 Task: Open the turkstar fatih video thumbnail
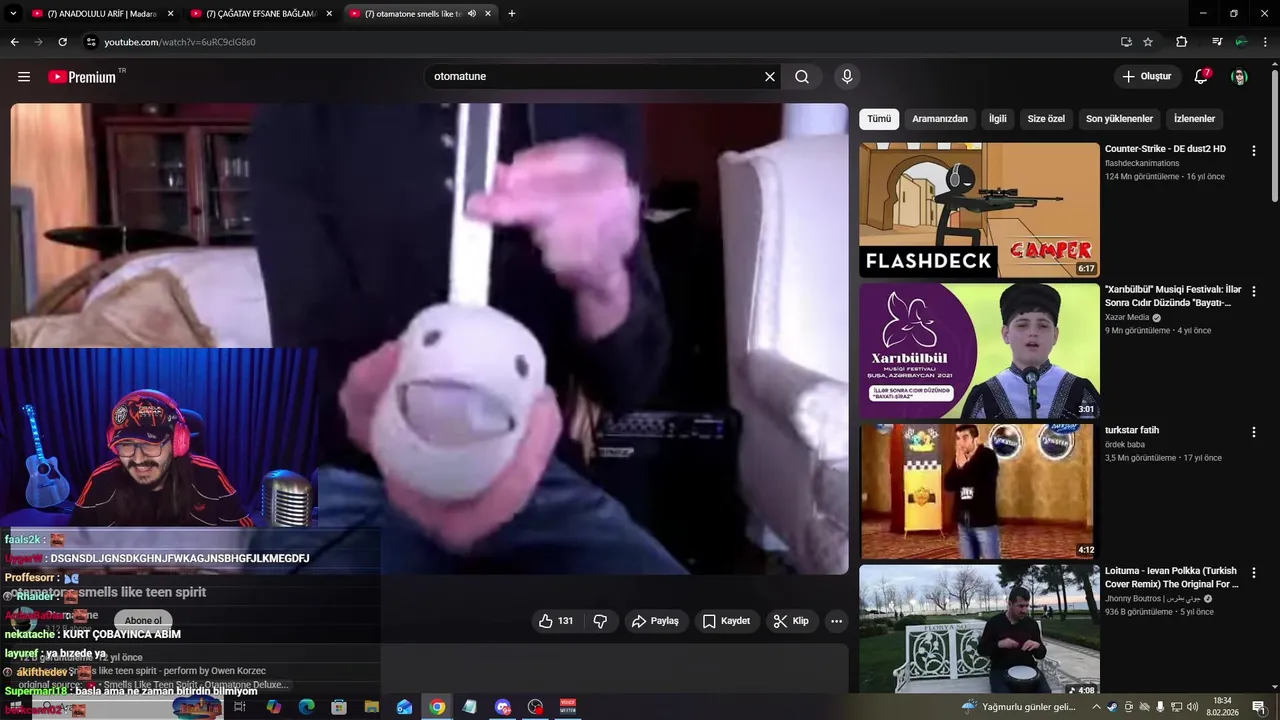(x=979, y=491)
